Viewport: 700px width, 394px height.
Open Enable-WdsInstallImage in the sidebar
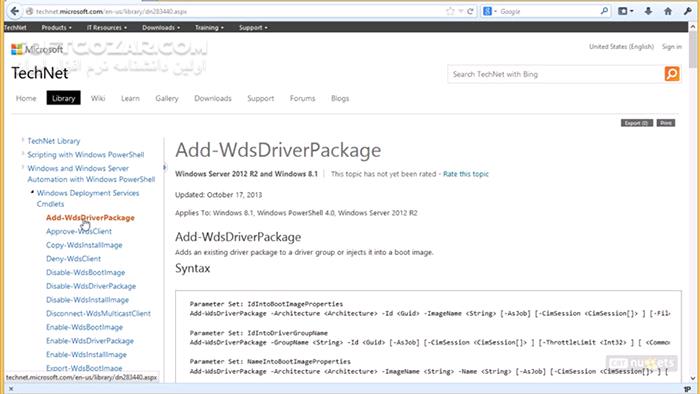86,354
